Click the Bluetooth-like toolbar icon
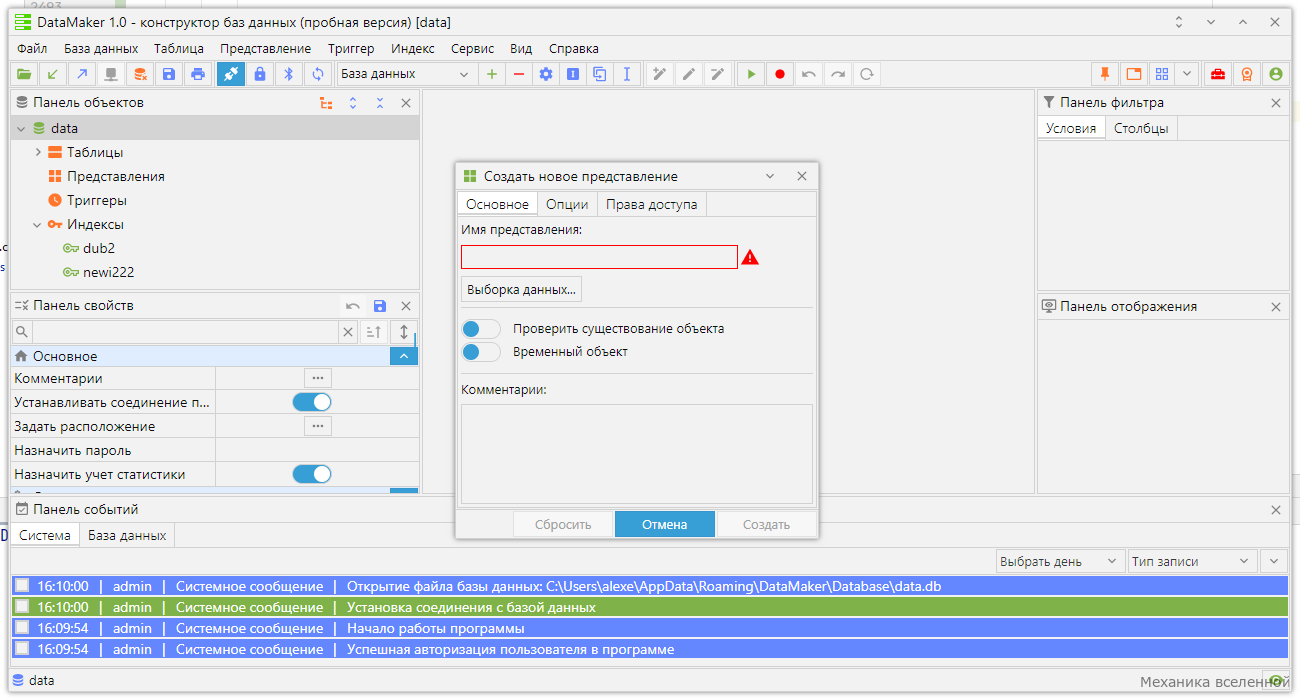 pyautogui.click(x=289, y=74)
